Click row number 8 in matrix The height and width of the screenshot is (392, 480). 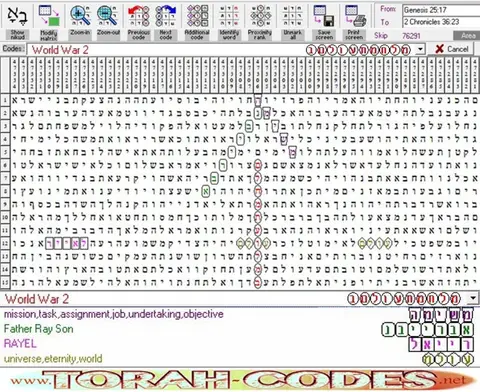(x=5, y=191)
